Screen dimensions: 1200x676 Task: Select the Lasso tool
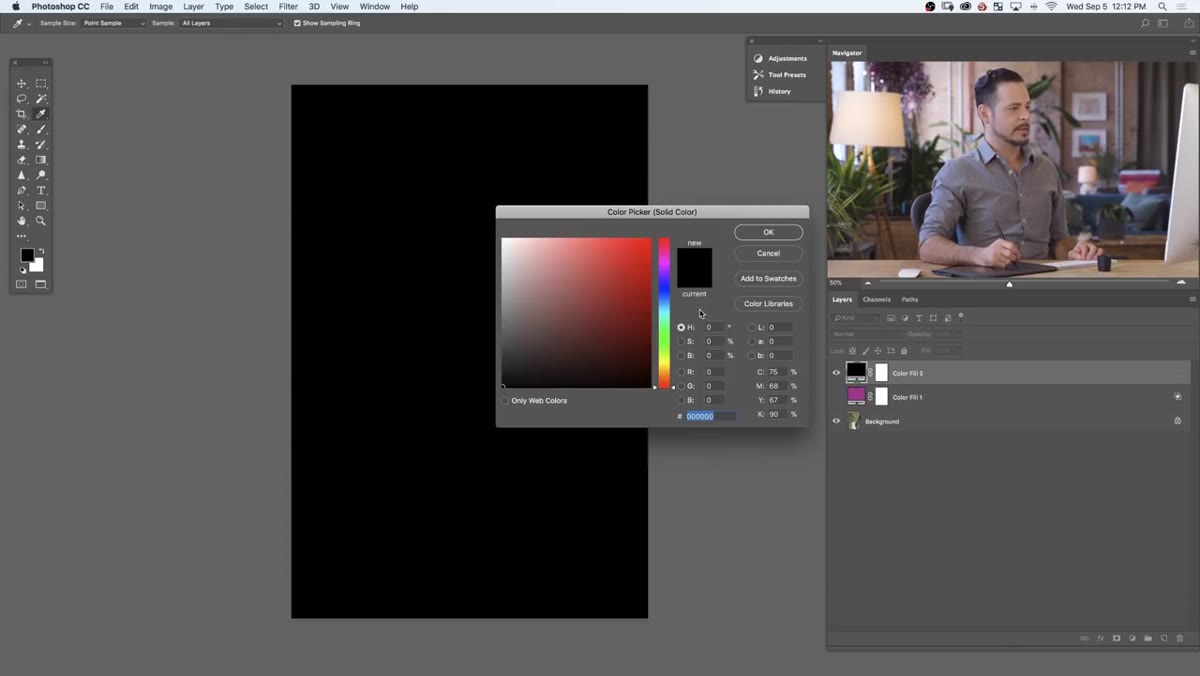pos(21,99)
